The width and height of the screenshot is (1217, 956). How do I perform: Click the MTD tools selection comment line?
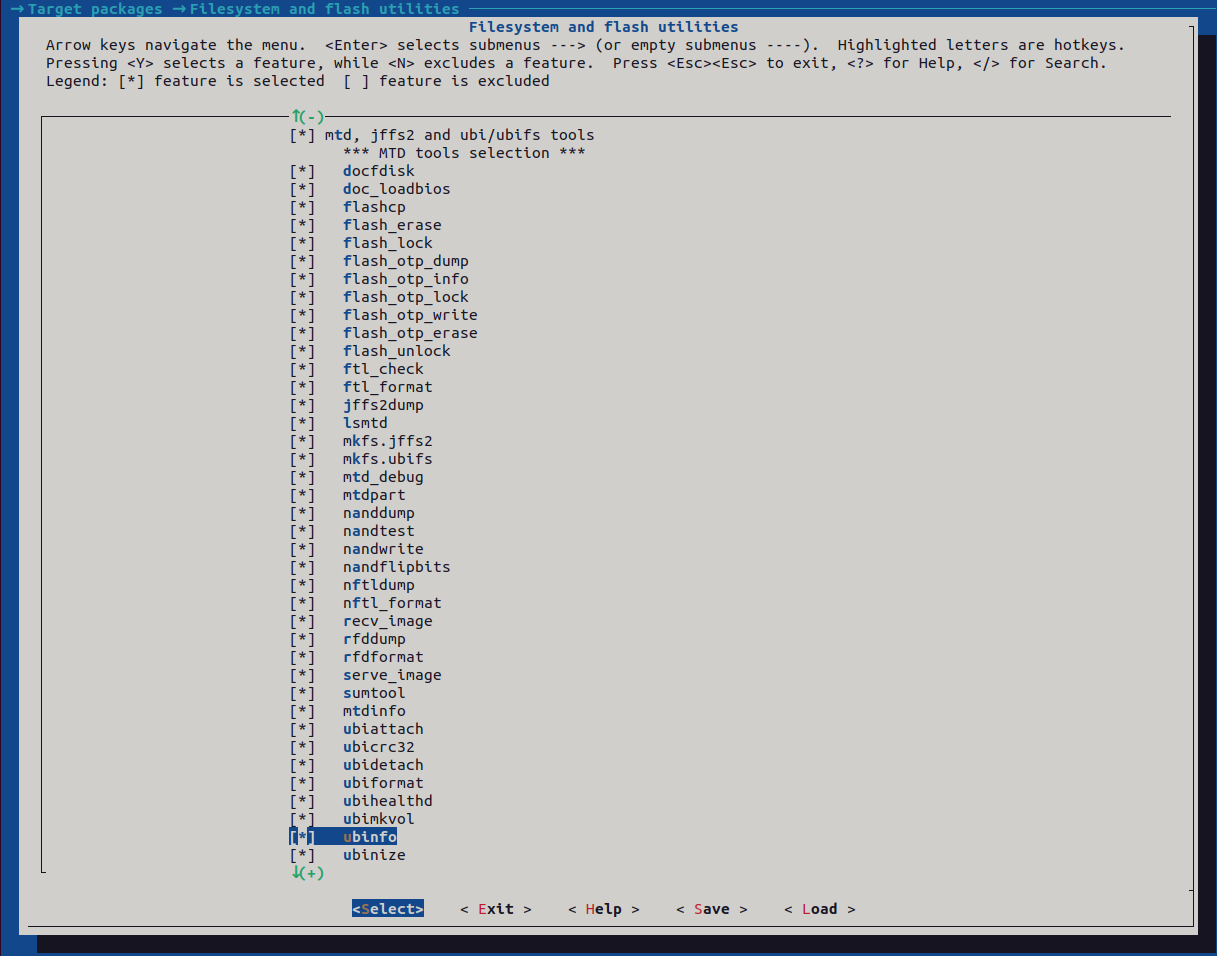click(464, 153)
